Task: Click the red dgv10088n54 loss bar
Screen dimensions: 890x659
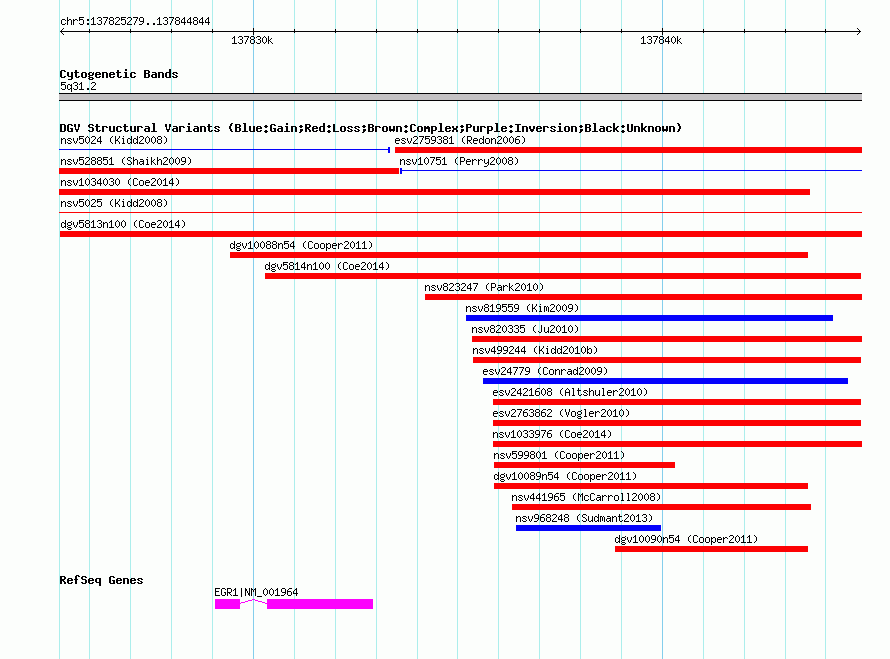Action: pos(519,255)
